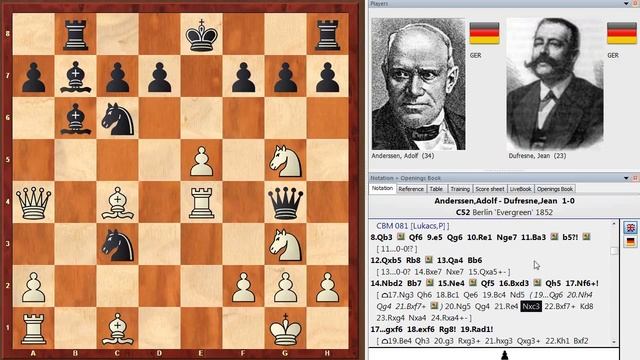Viewport: 640px width, 360px height.
Task: Switch to the Reference tab
Action: 411,189
